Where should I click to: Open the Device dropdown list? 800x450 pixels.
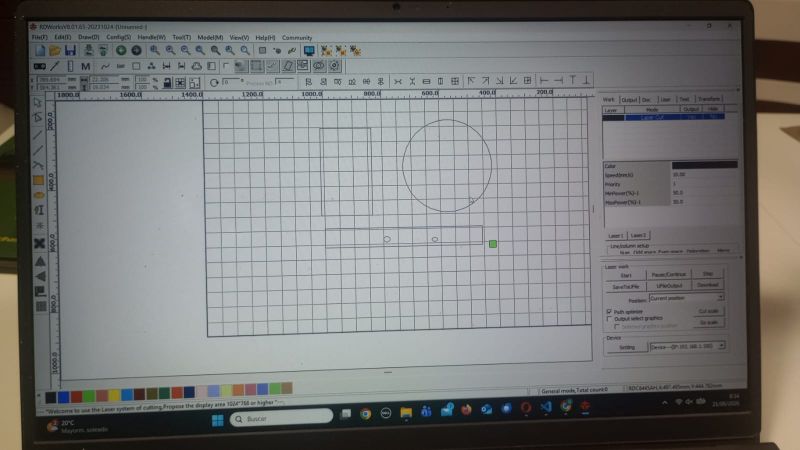click(x=687, y=346)
